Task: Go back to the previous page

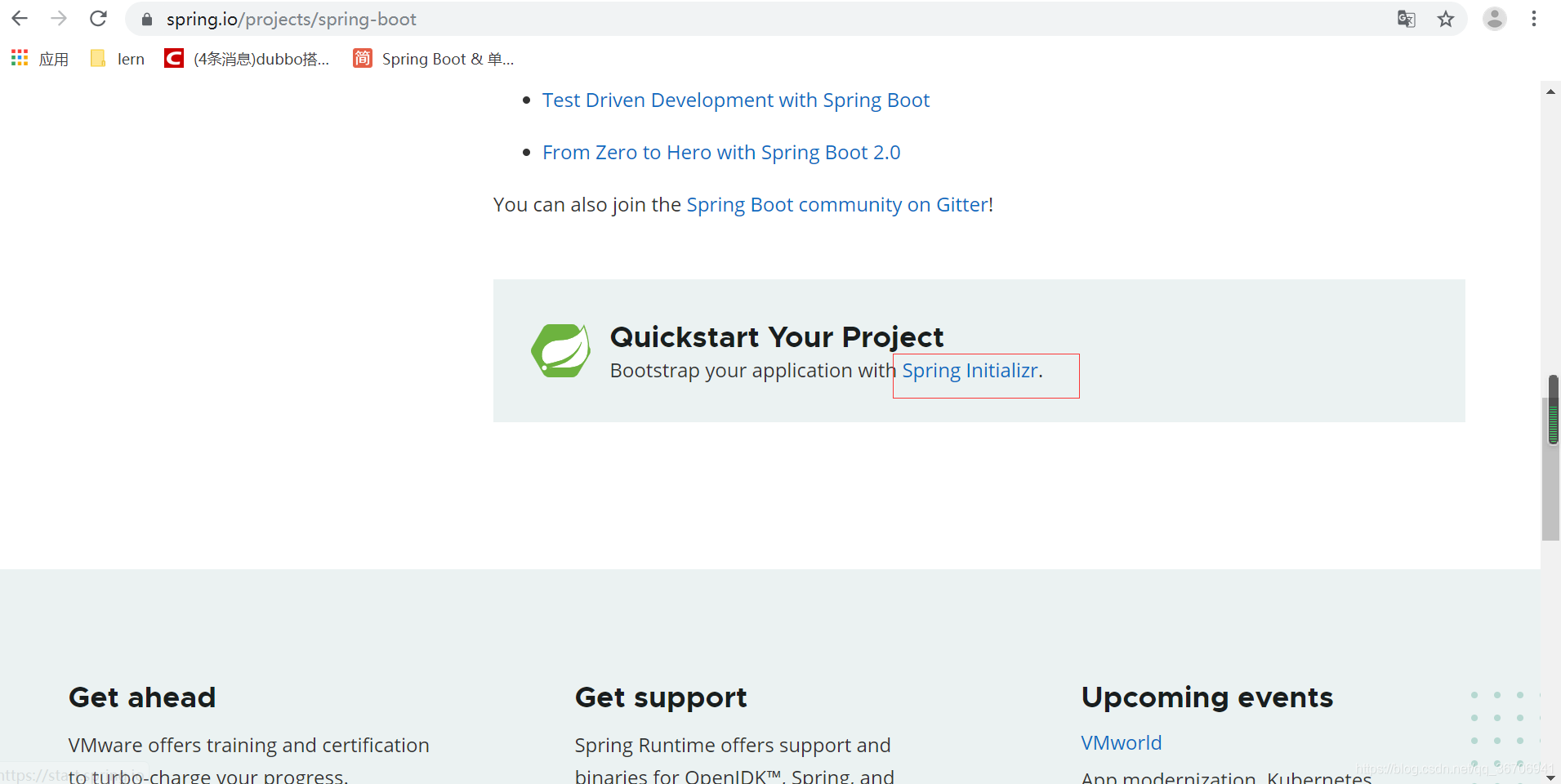Action: [20, 18]
